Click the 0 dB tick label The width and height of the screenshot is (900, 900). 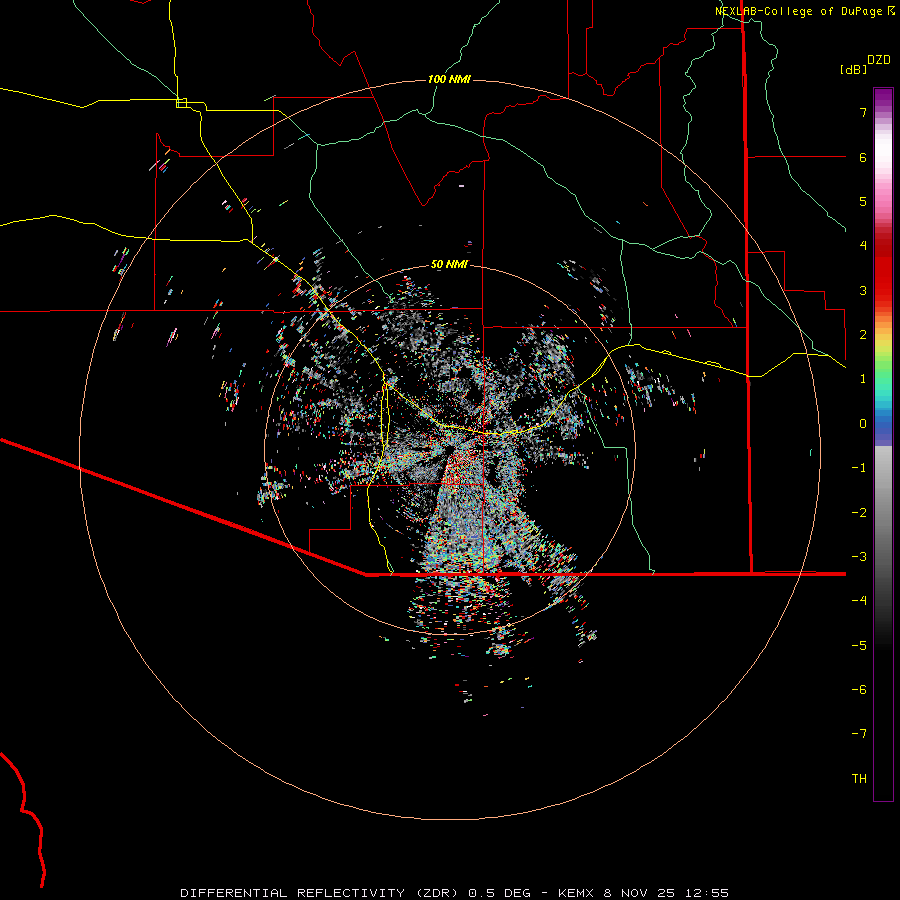tap(863, 424)
